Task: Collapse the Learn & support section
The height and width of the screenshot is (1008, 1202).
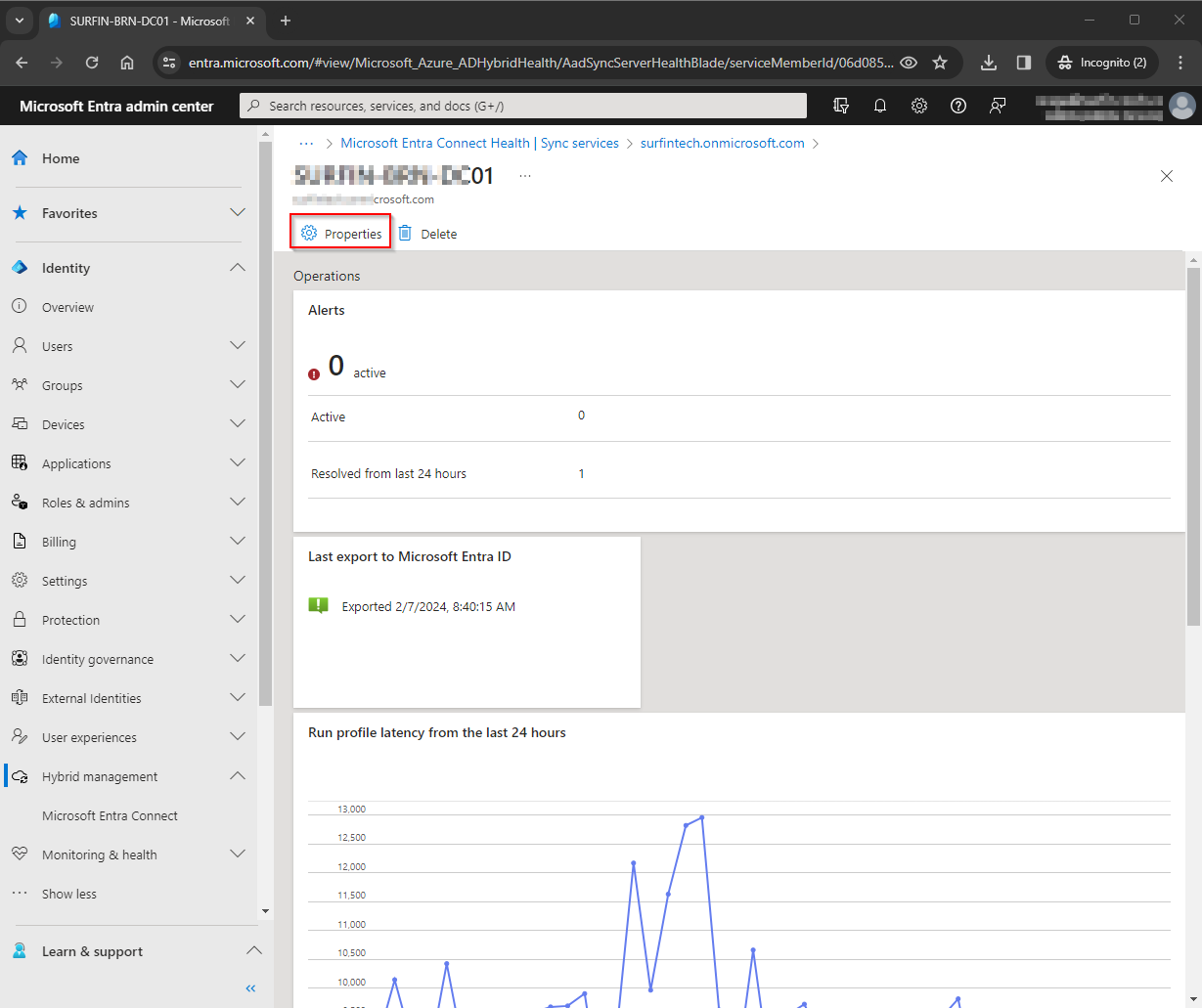Action: 253,950
